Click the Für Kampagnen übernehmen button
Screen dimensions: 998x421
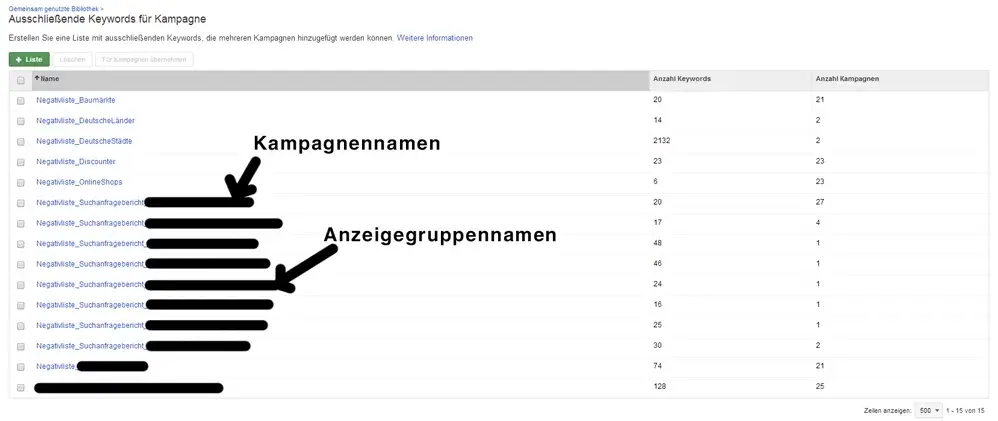pos(145,59)
